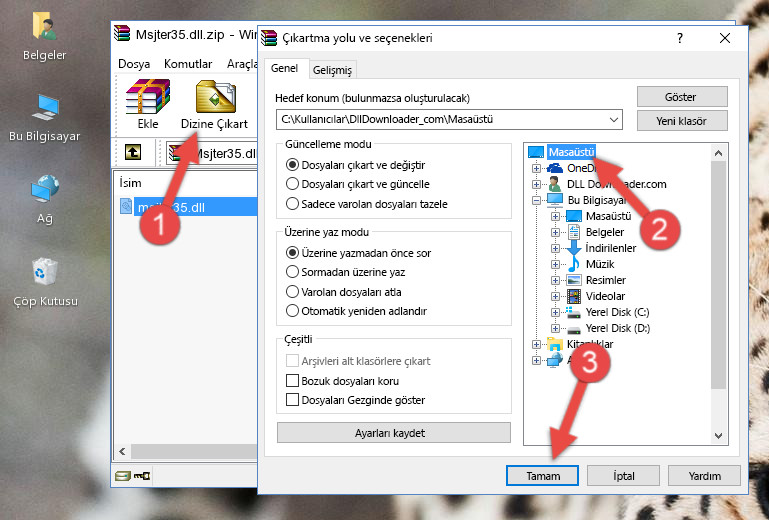Viewport: 769px width, 520px height.
Task: Choose 'Dosyaları çıkart ve değiştir' option
Action: 292,165
